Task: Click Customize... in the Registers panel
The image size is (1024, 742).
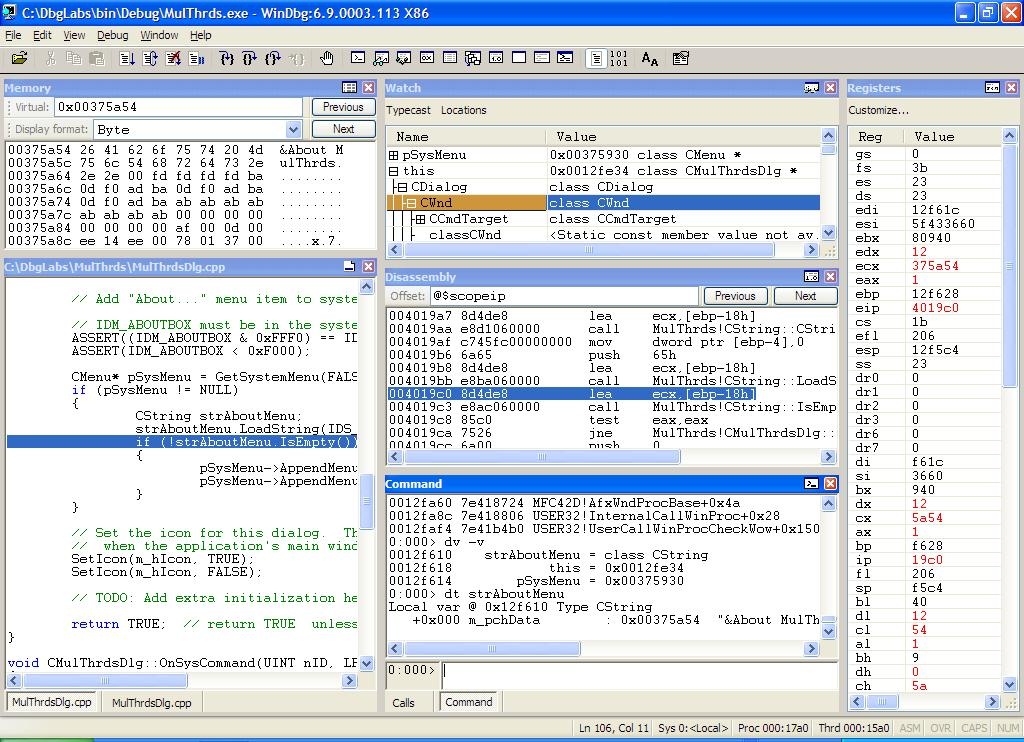Action: coord(878,110)
